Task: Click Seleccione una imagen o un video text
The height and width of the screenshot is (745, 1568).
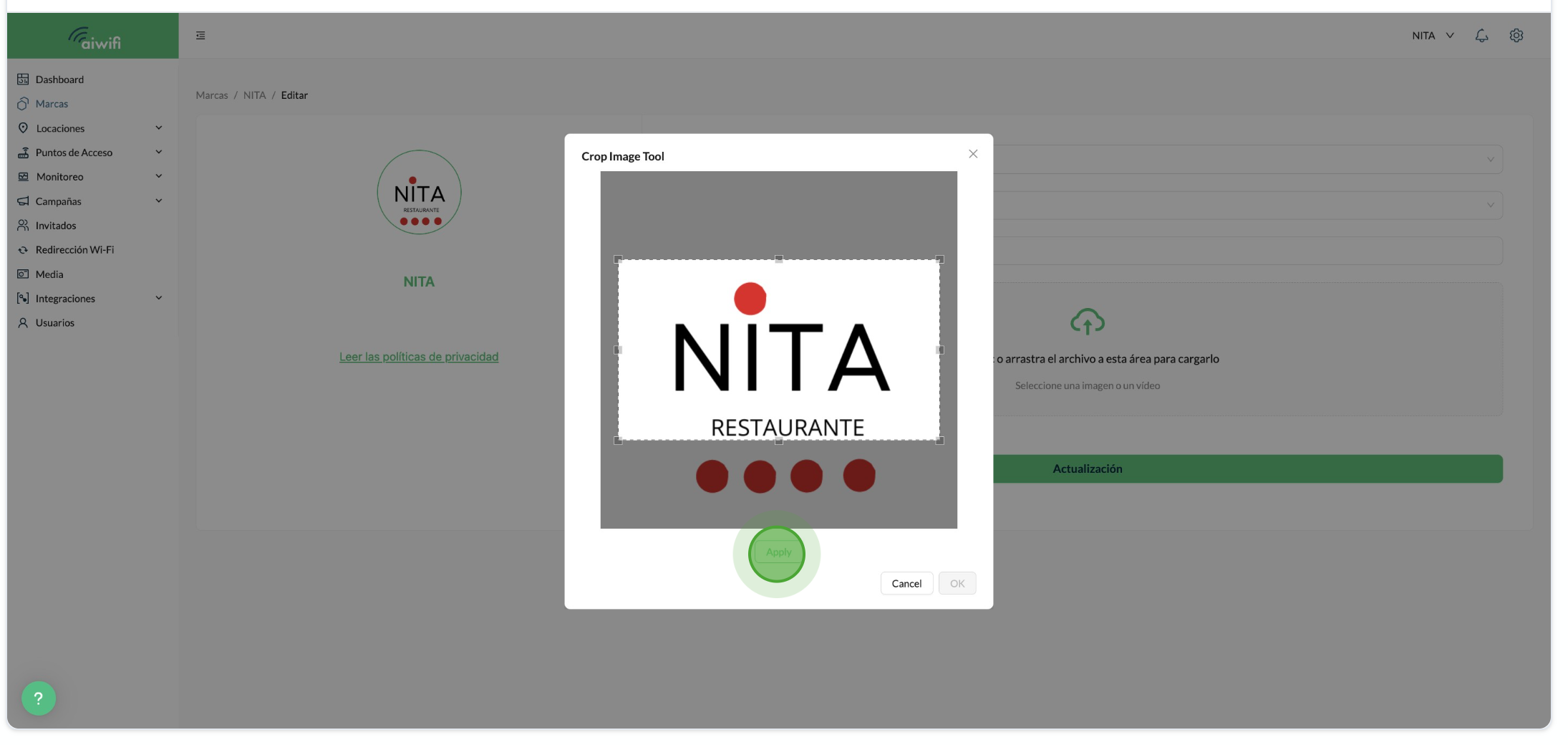Action: pos(1087,385)
